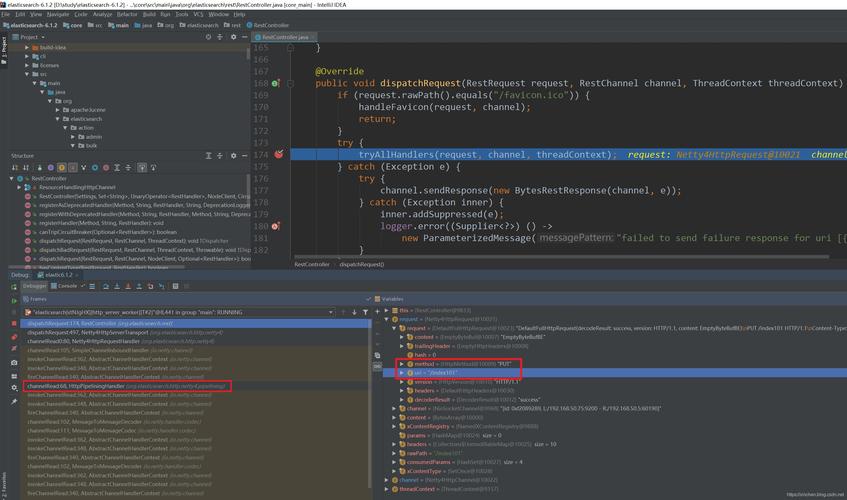
Task: Collapse the src folder in Project tree
Action: pos(27,74)
